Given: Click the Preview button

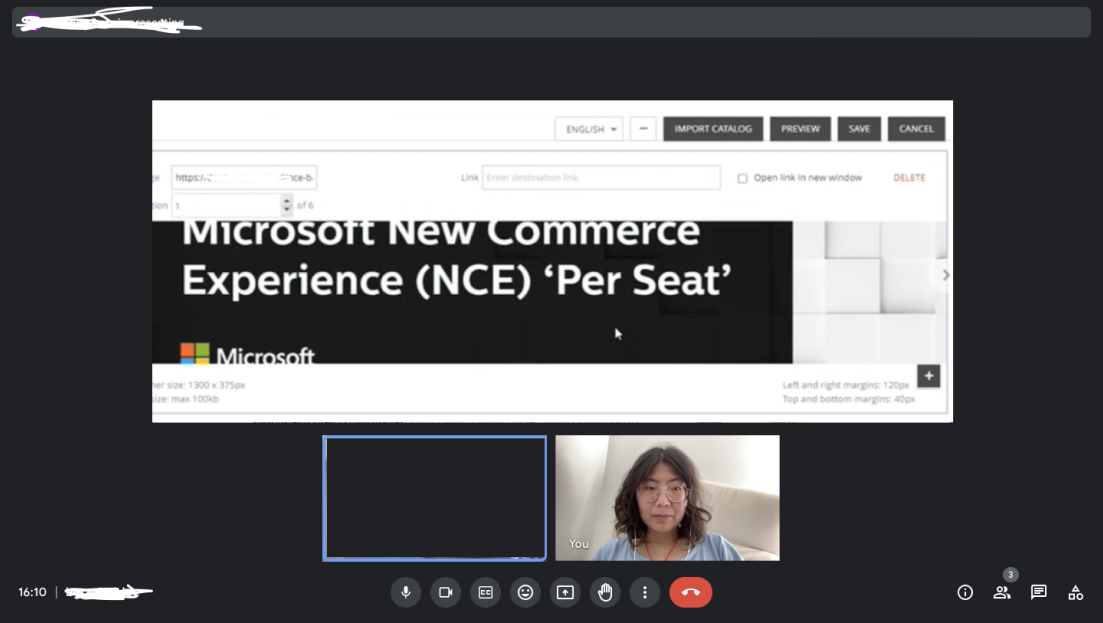Looking at the screenshot, I should (800, 129).
